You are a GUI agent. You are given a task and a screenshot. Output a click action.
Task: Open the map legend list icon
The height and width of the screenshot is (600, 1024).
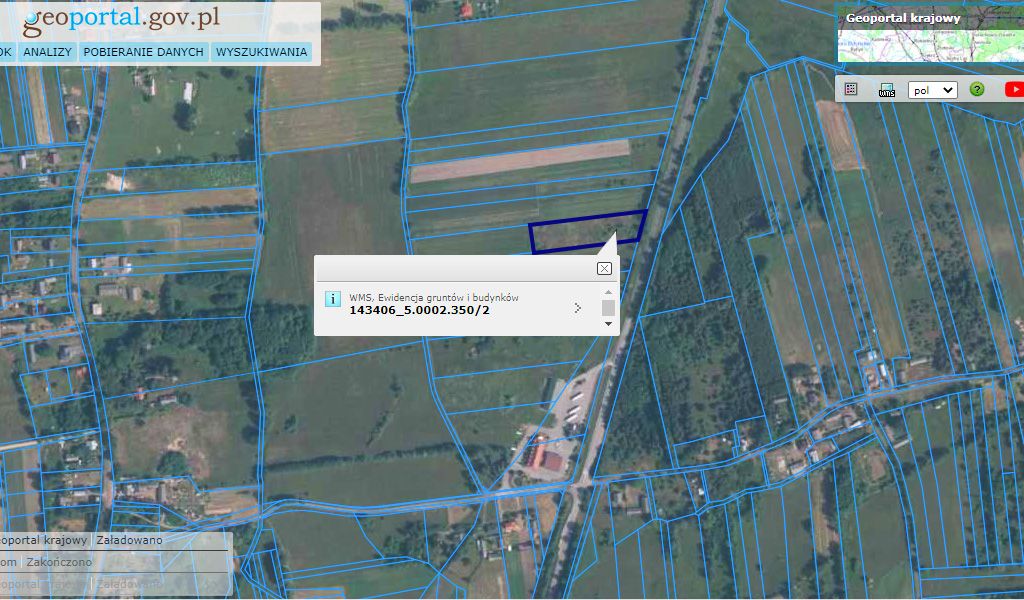click(850, 89)
